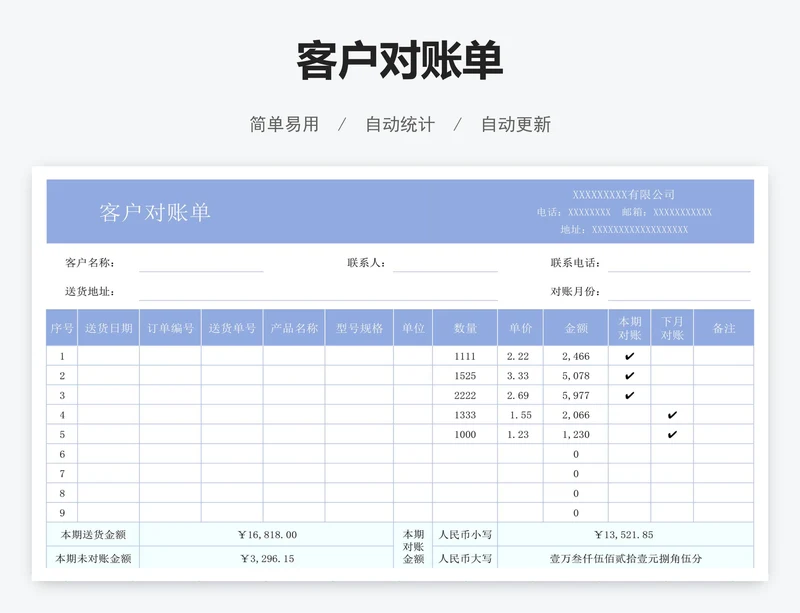
Task: Click the ¥13,521.85 value cell
Action: (x=626, y=534)
